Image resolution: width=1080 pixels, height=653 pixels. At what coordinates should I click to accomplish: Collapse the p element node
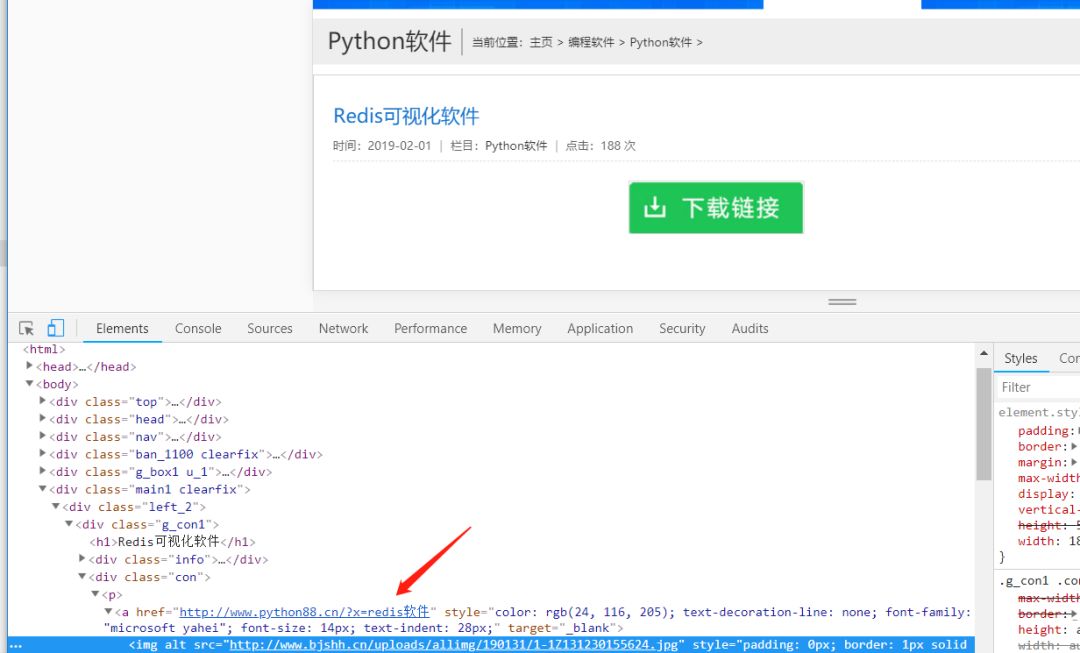(x=95, y=594)
